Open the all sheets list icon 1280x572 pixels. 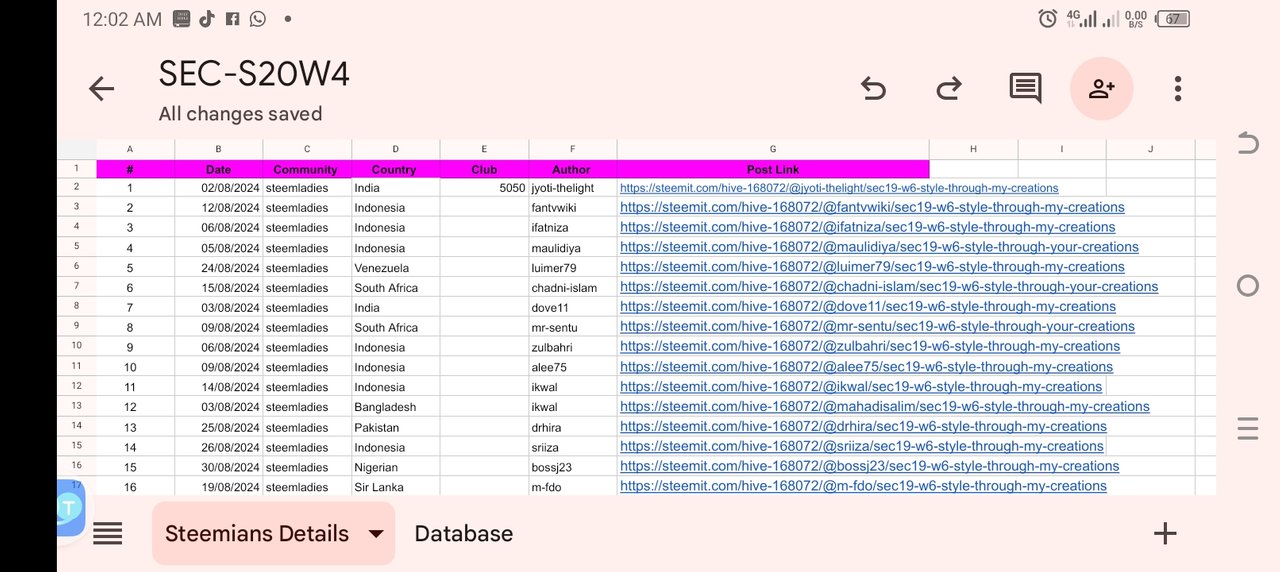click(108, 534)
